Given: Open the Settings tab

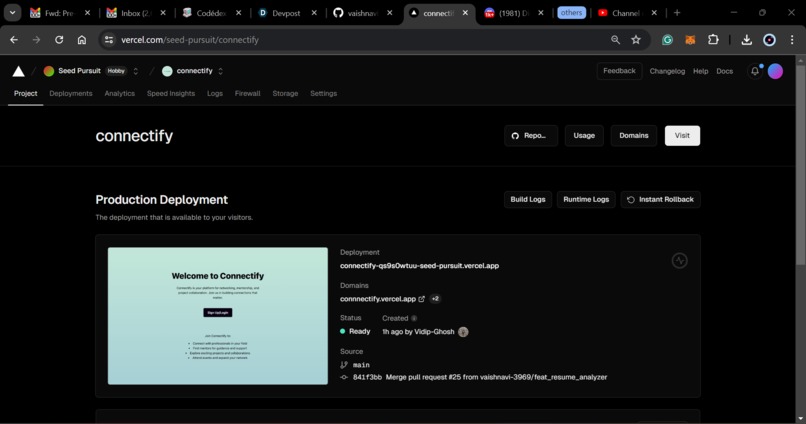Looking at the screenshot, I should point(323,94).
